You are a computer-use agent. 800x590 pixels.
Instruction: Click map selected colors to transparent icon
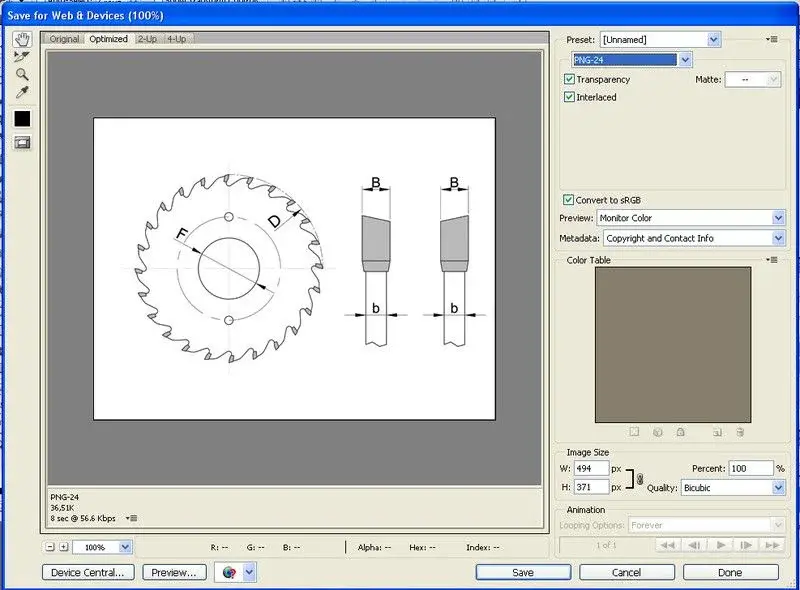click(634, 432)
